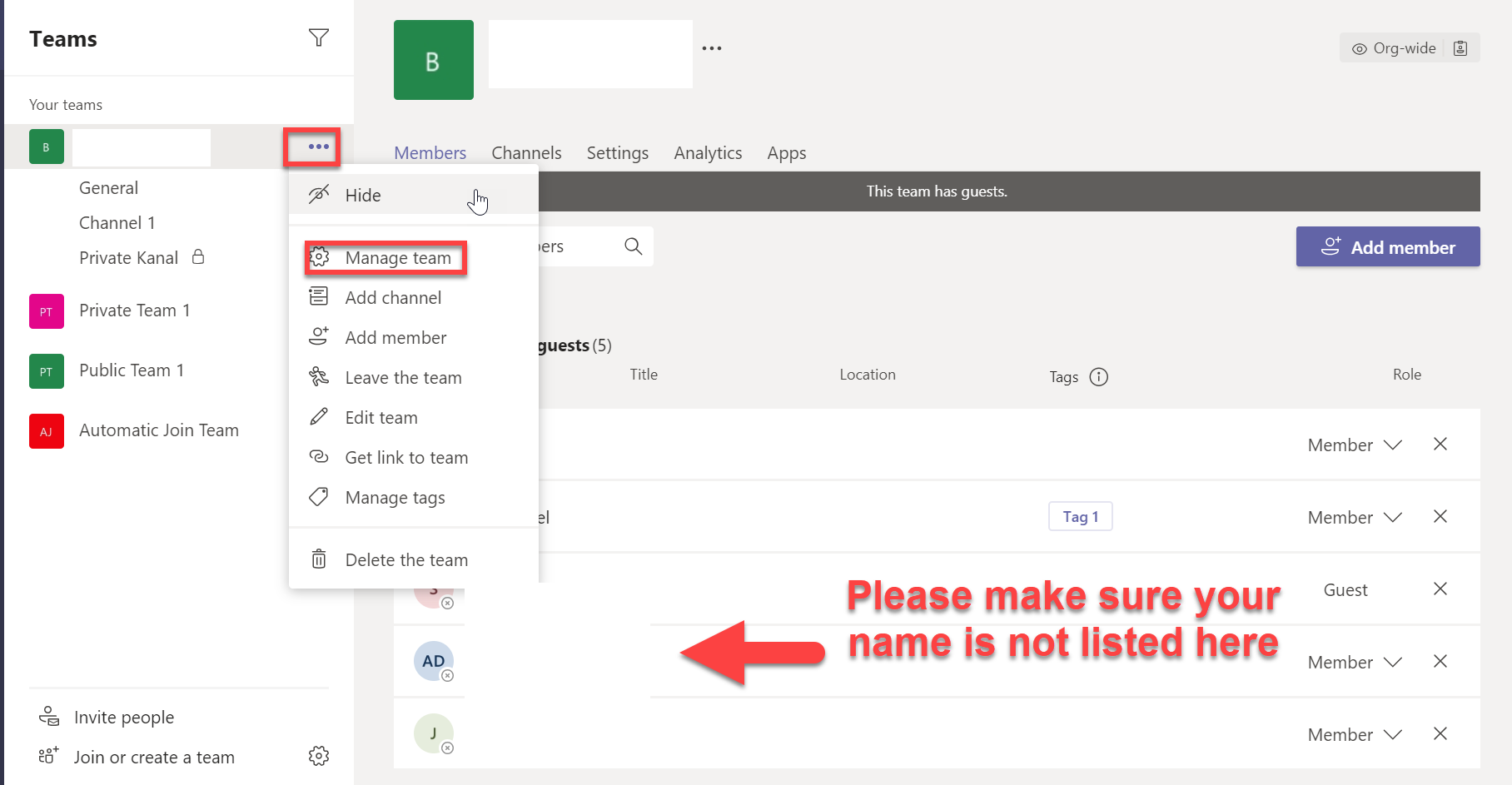
Task: Click the Title column header
Action: tap(644, 375)
